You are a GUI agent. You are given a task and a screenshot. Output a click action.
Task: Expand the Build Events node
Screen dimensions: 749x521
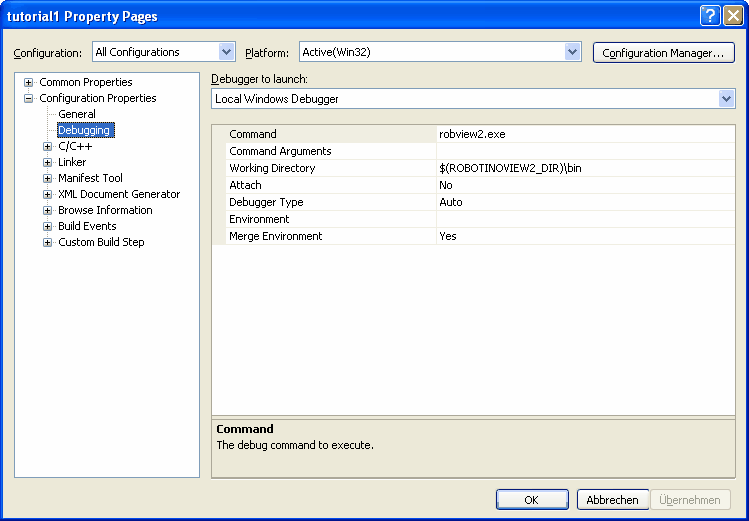(47, 226)
